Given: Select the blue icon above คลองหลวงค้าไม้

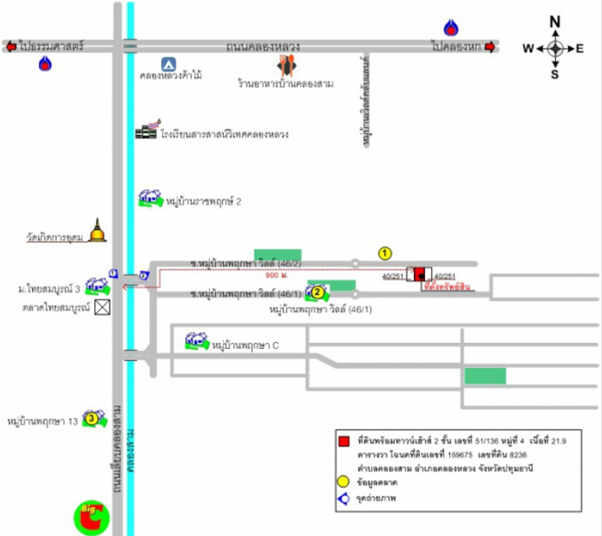Looking at the screenshot, I should click(169, 64).
